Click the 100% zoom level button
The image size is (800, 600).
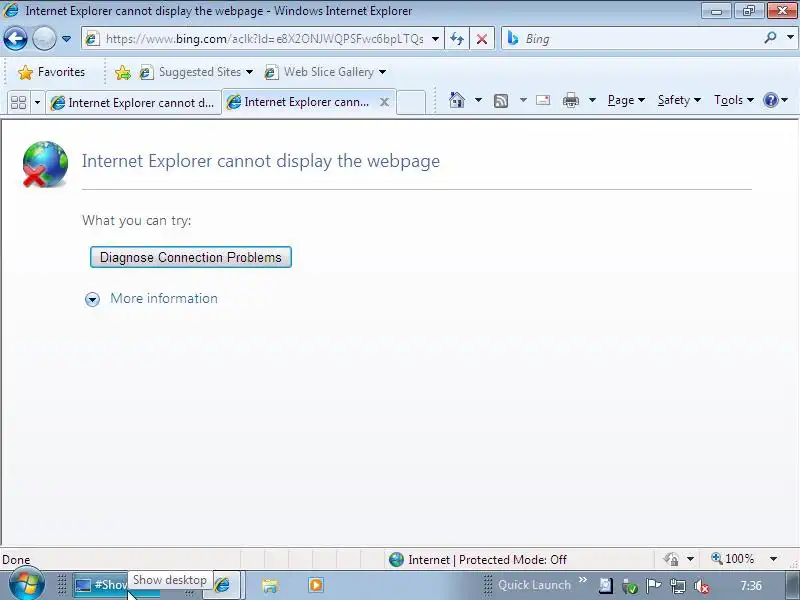click(733, 559)
